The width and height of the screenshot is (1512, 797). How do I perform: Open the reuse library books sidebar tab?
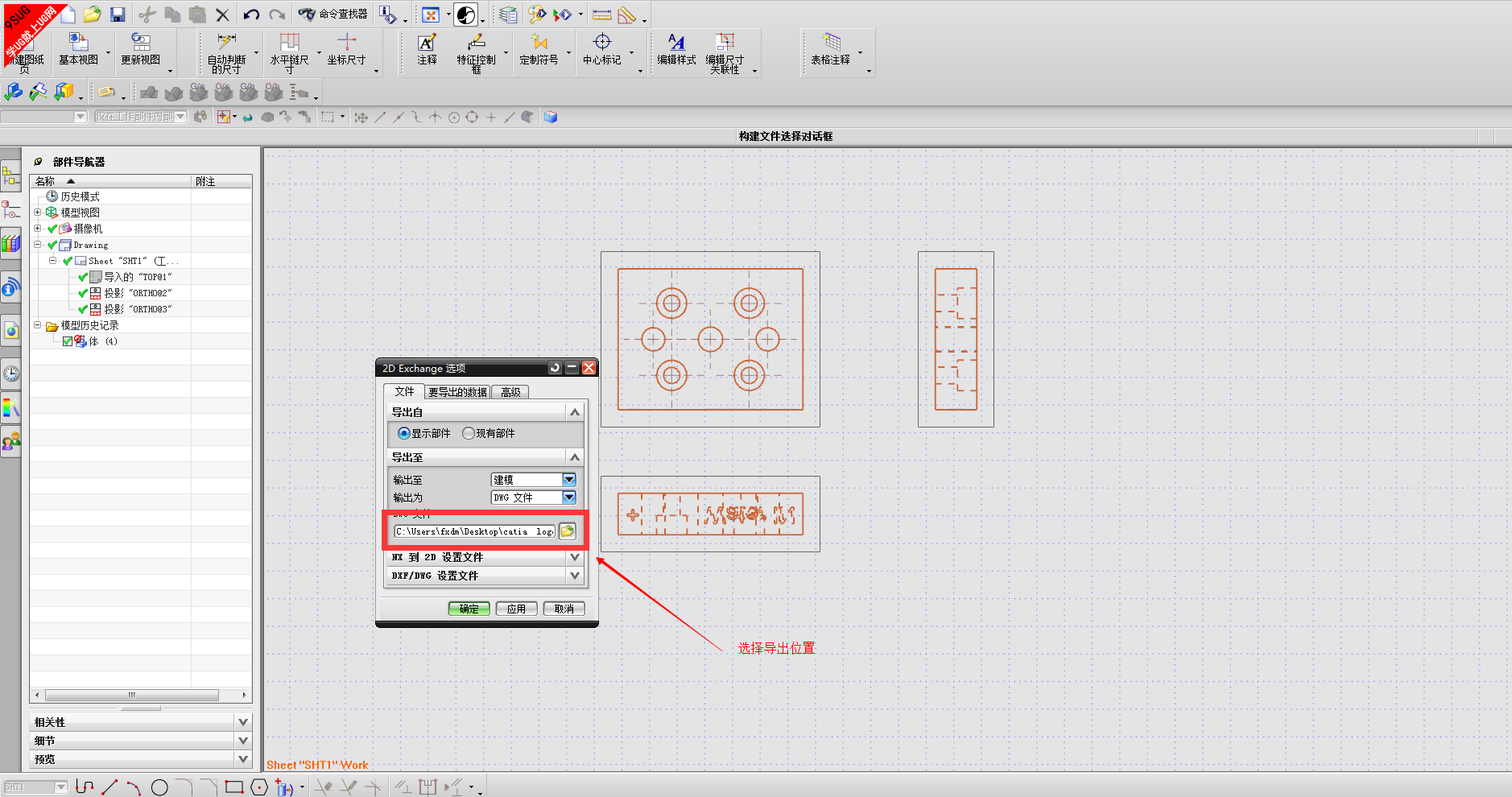11,242
